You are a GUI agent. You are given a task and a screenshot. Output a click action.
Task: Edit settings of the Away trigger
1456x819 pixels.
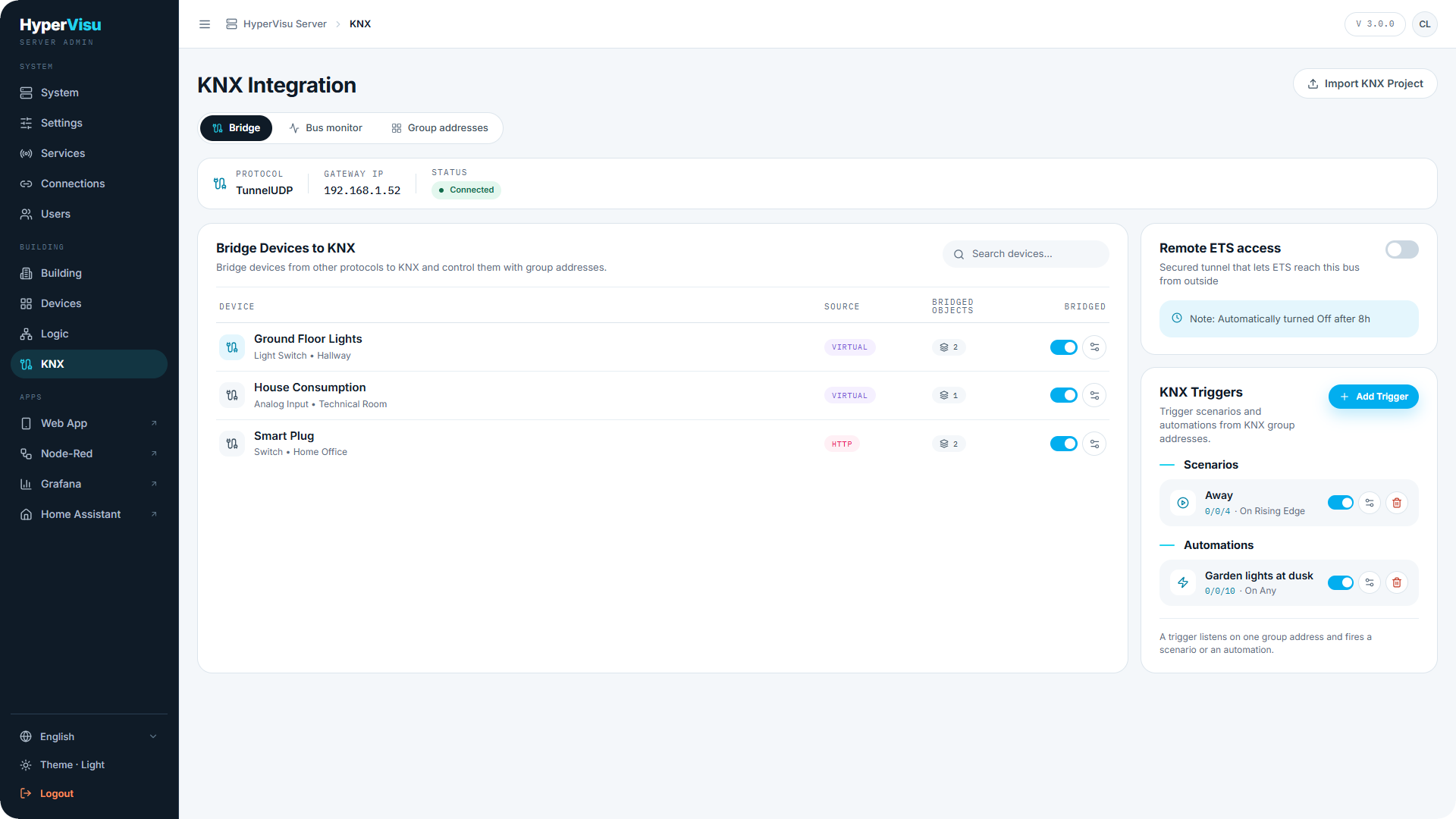(1370, 503)
